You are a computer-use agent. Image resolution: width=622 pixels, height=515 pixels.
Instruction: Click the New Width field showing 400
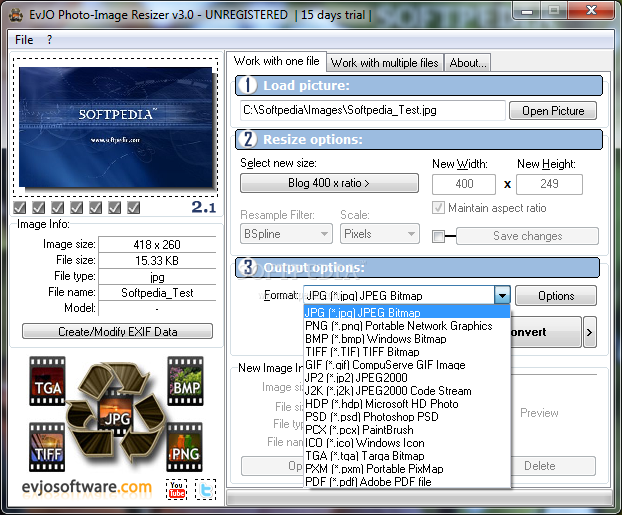tap(464, 184)
